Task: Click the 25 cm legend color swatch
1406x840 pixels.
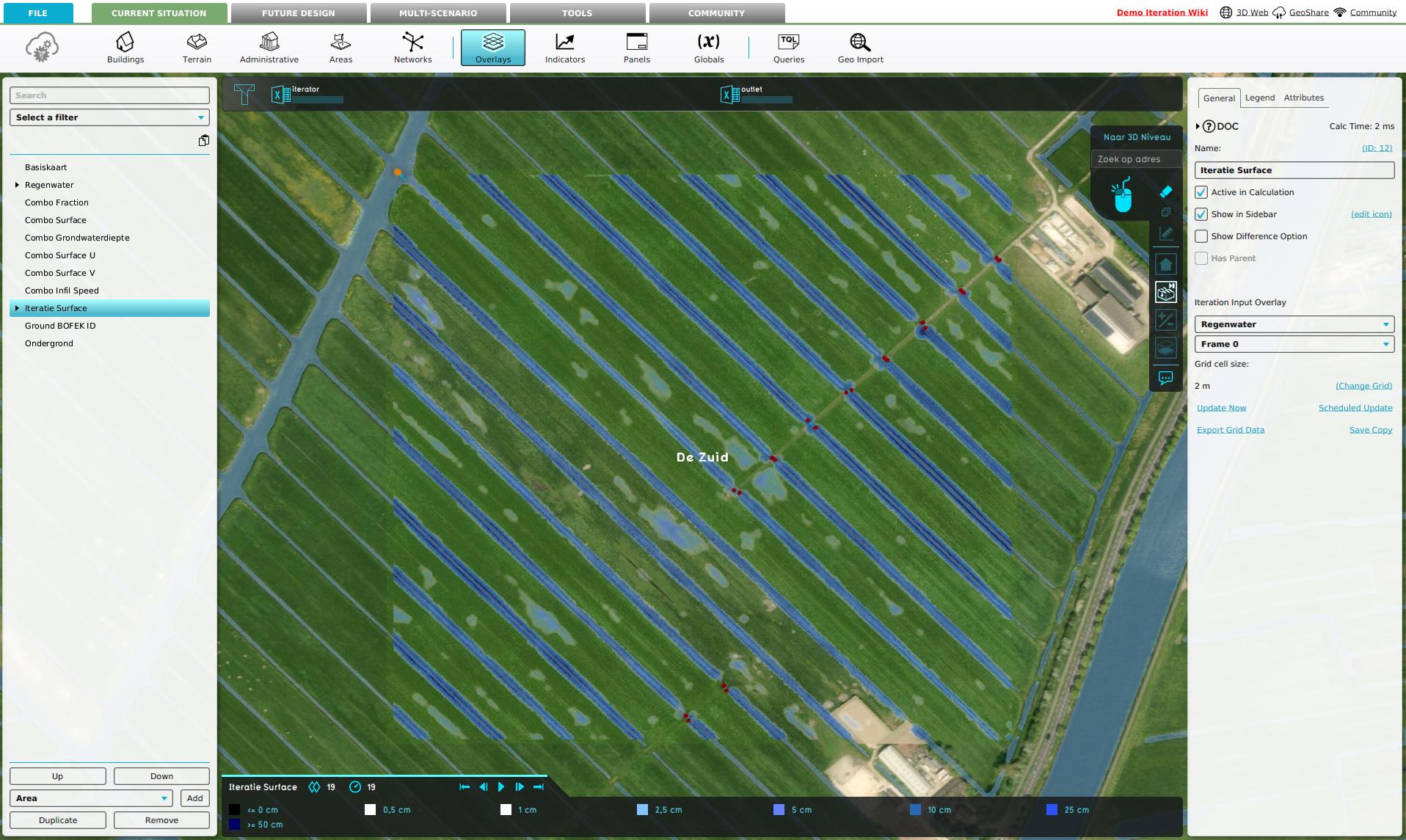Action: pos(1052,810)
